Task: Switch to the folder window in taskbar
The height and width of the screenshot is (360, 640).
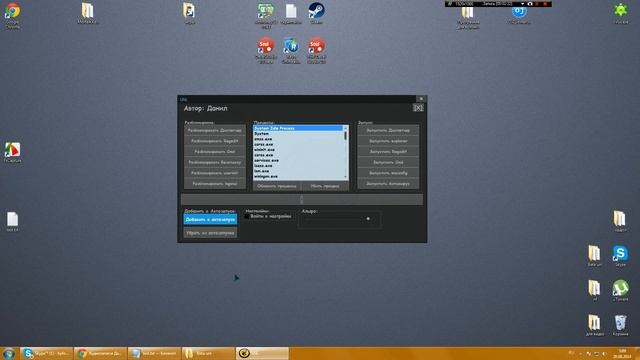Action: [208, 353]
